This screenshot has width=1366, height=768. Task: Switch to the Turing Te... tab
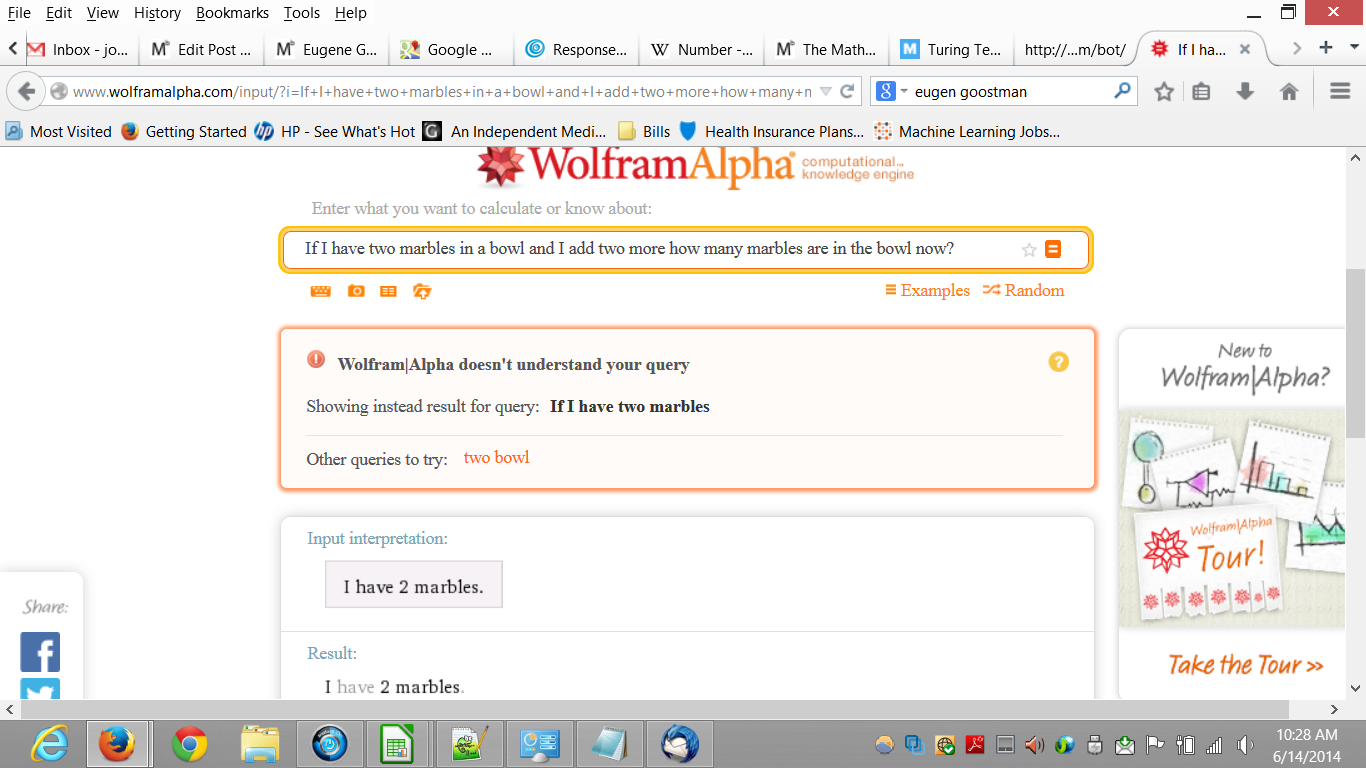click(x=950, y=49)
